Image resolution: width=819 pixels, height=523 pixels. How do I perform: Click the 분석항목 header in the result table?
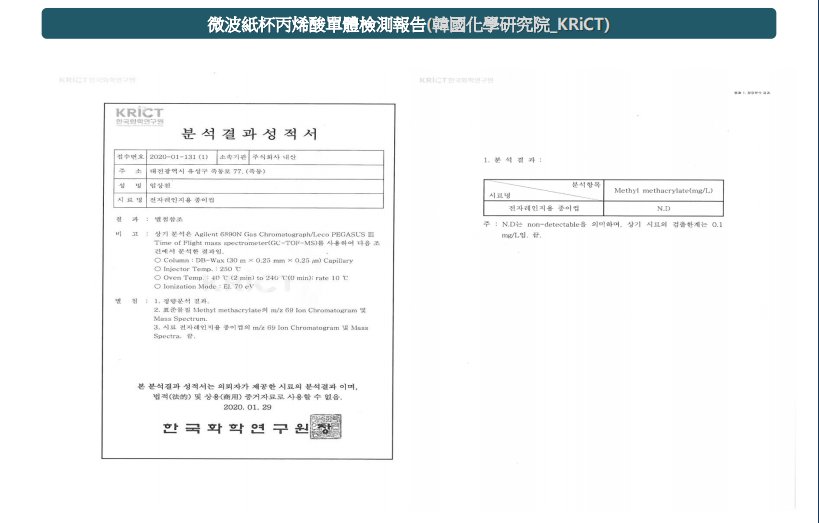pyautogui.click(x=586, y=184)
